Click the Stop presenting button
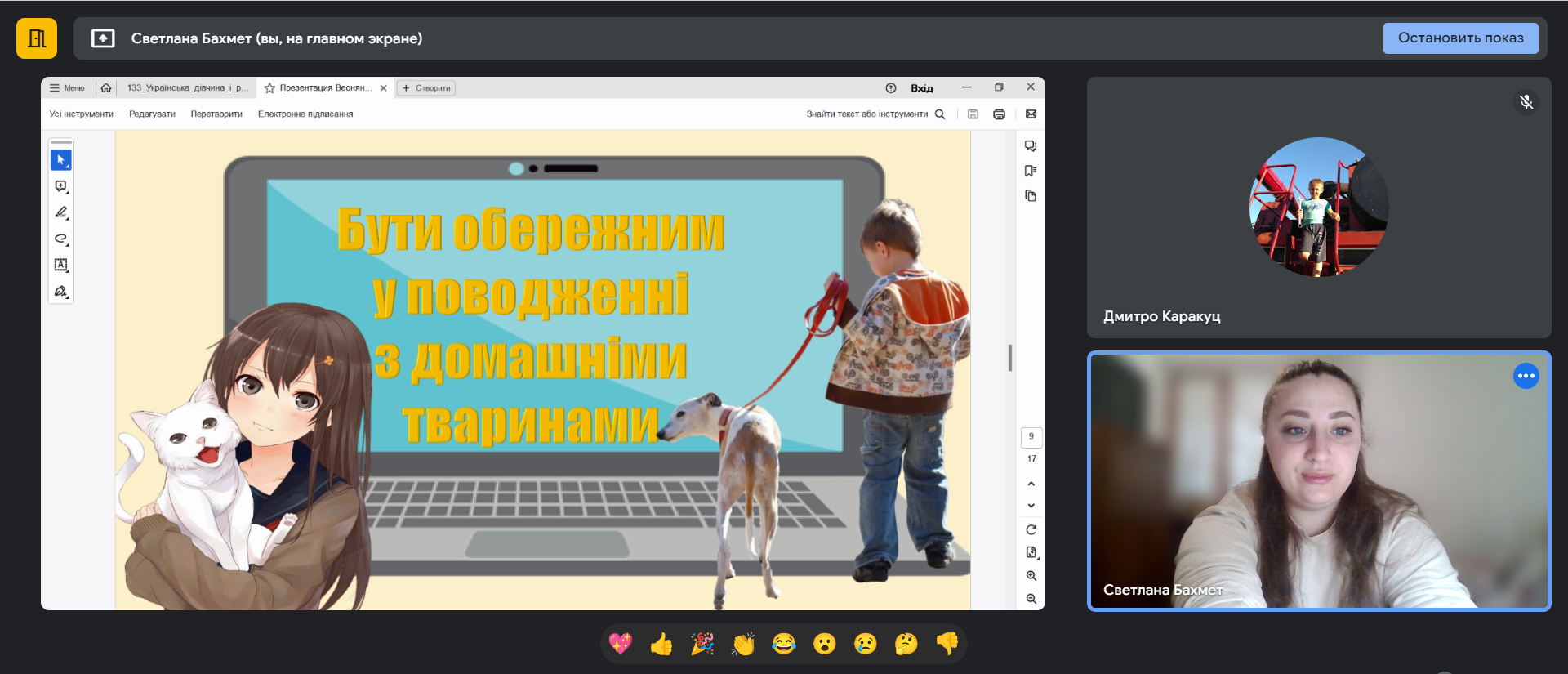This screenshot has height=674, width=1568. click(1460, 38)
